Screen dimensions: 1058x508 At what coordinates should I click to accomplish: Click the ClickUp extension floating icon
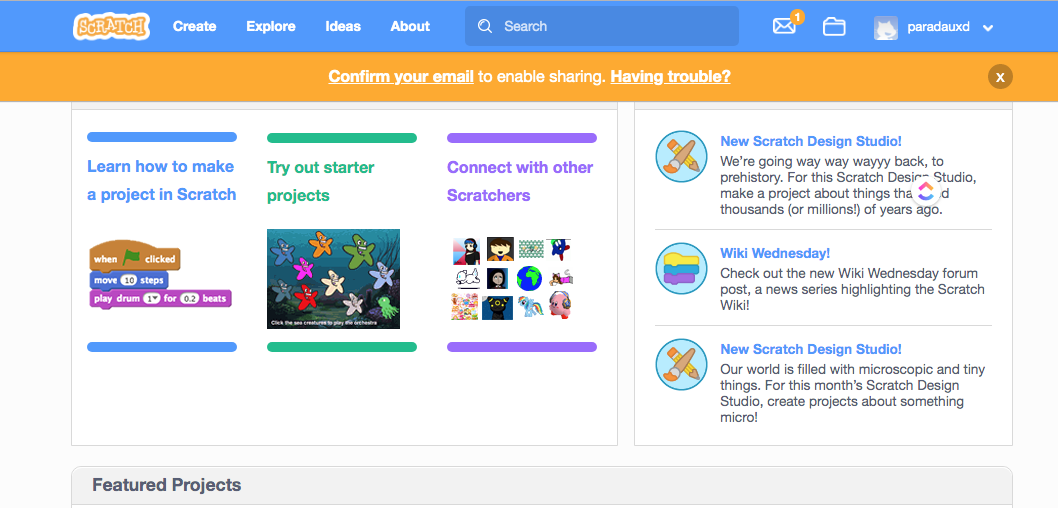(926, 190)
